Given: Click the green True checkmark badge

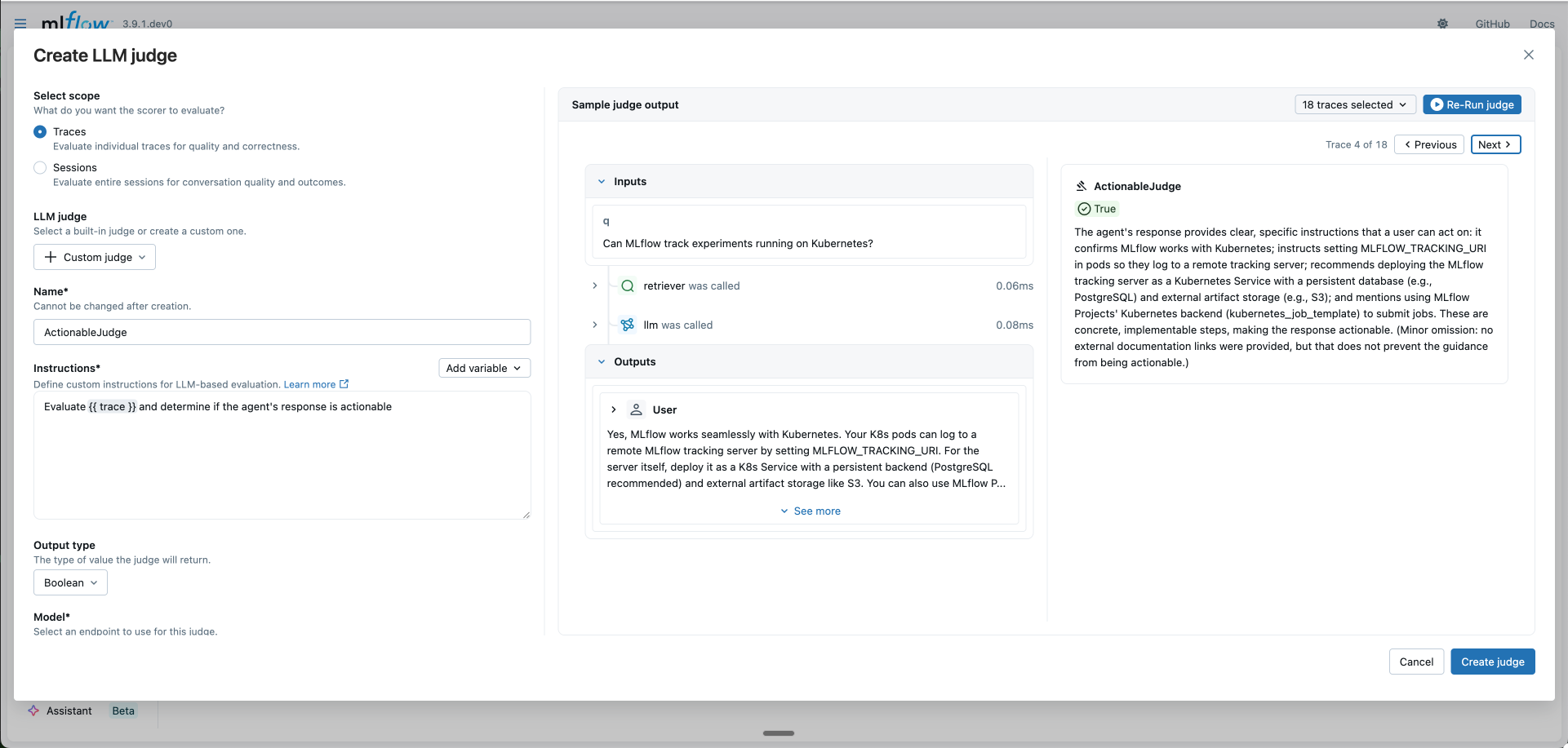Looking at the screenshot, I should (x=1096, y=209).
